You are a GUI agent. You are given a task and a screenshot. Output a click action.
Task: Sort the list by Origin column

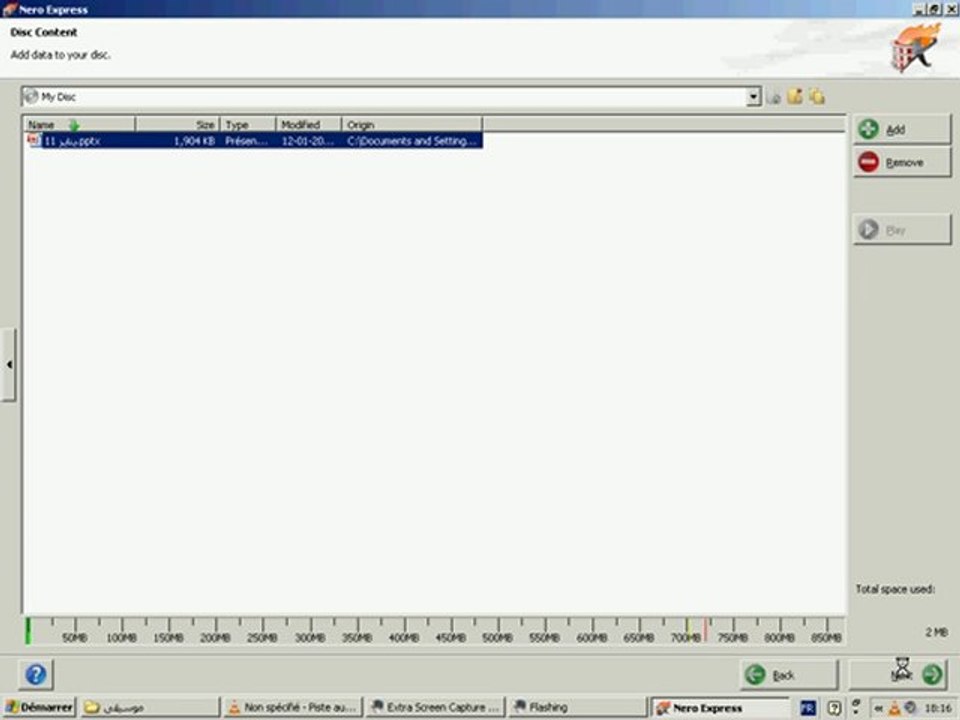(412, 125)
